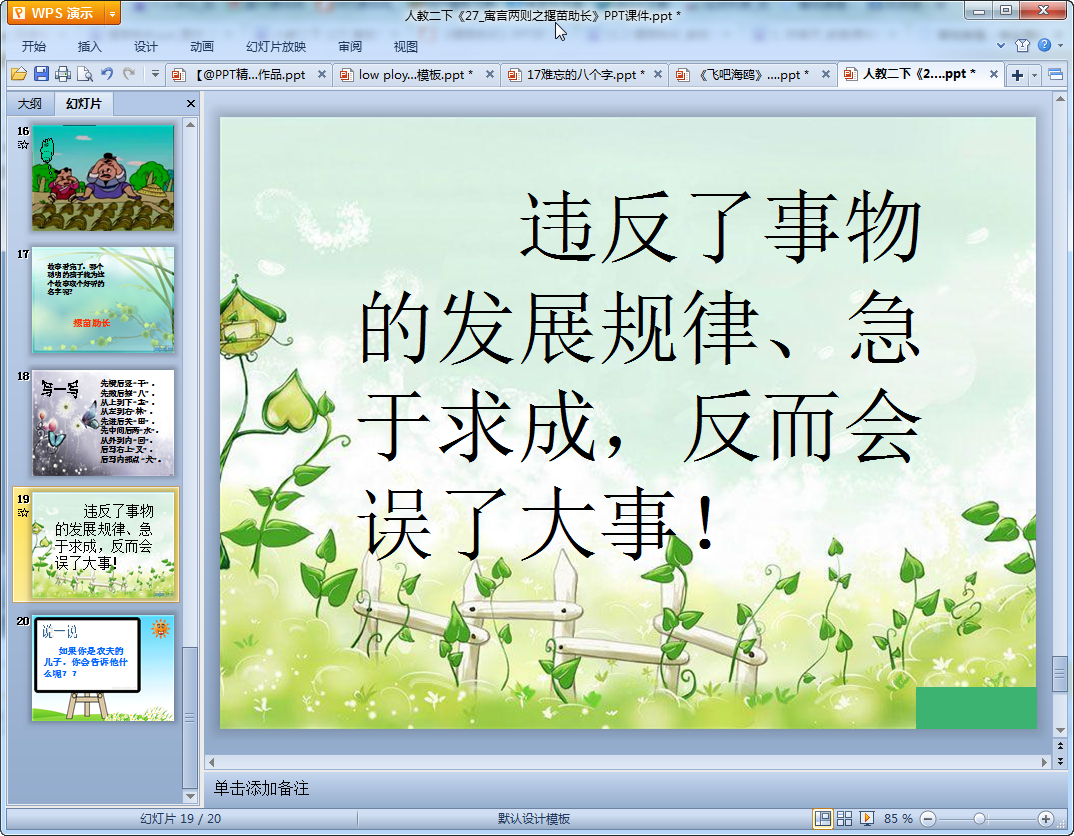This screenshot has width=1074, height=836.
Task: Switch to the low ploy...模板.ppt document tab
Action: pyautogui.click(x=416, y=75)
